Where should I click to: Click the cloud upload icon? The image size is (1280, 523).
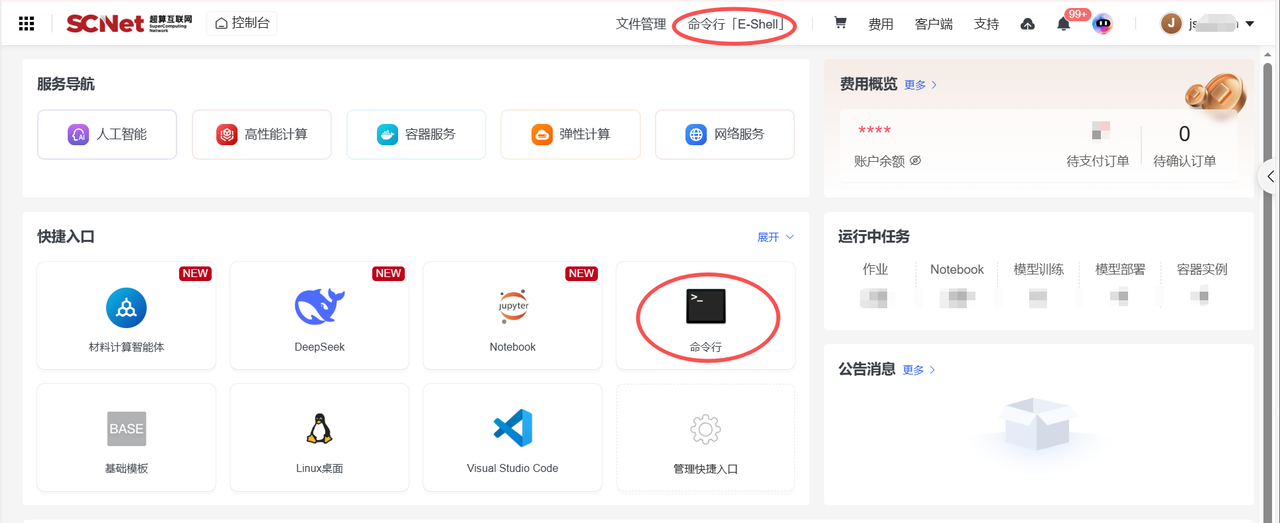[x=1027, y=24]
